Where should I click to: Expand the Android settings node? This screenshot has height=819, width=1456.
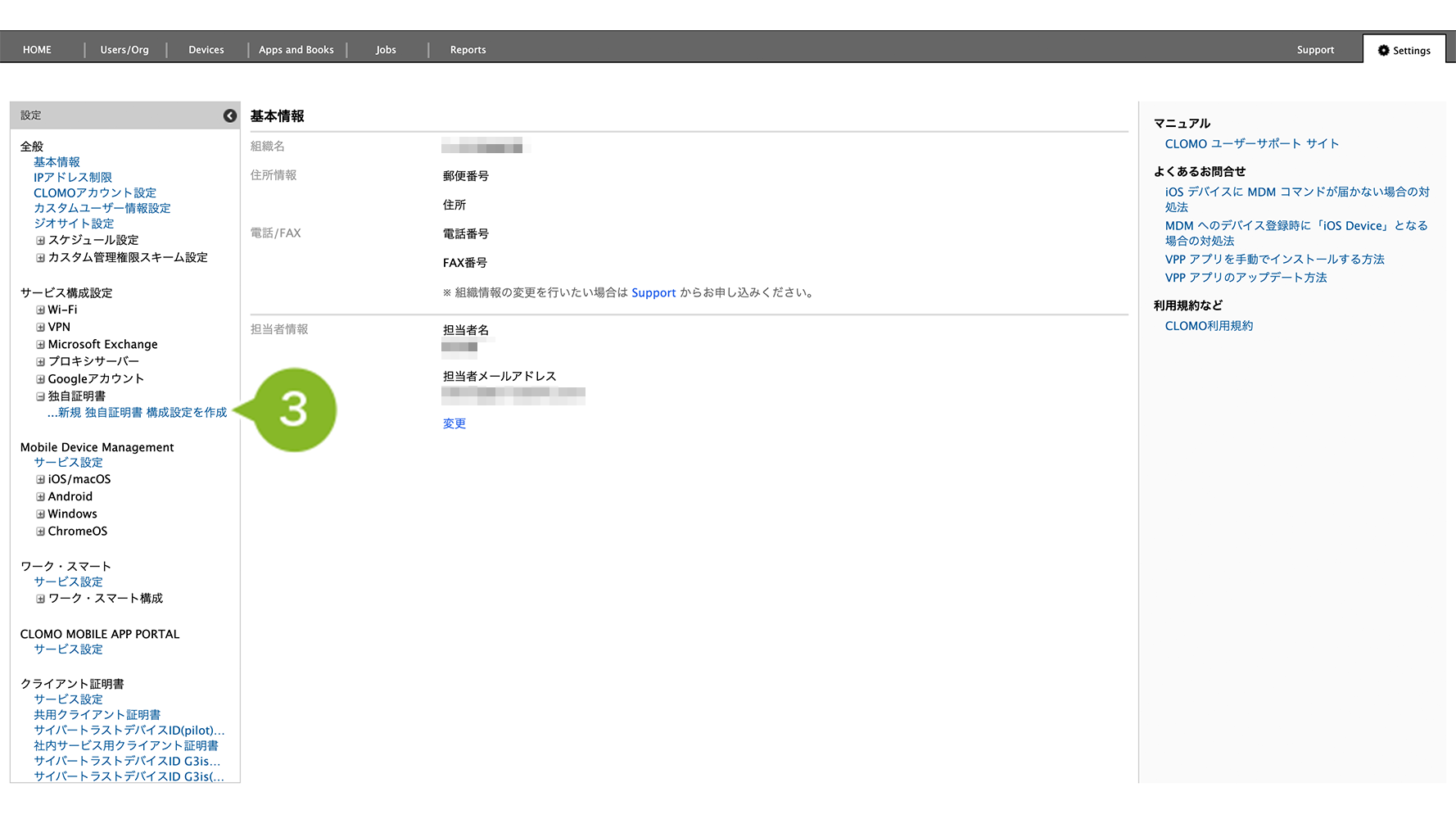pos(40,497)
